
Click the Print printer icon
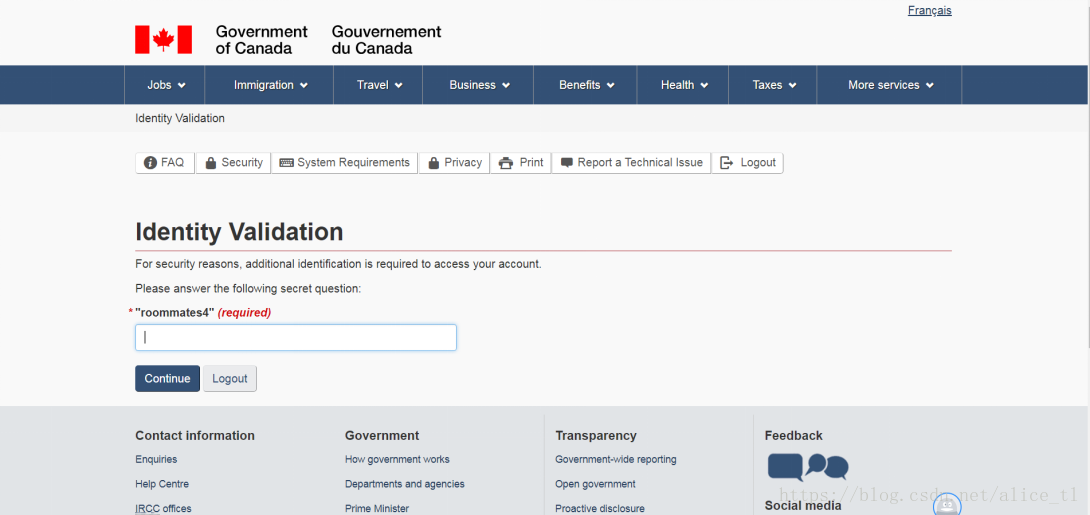[505, 163]
